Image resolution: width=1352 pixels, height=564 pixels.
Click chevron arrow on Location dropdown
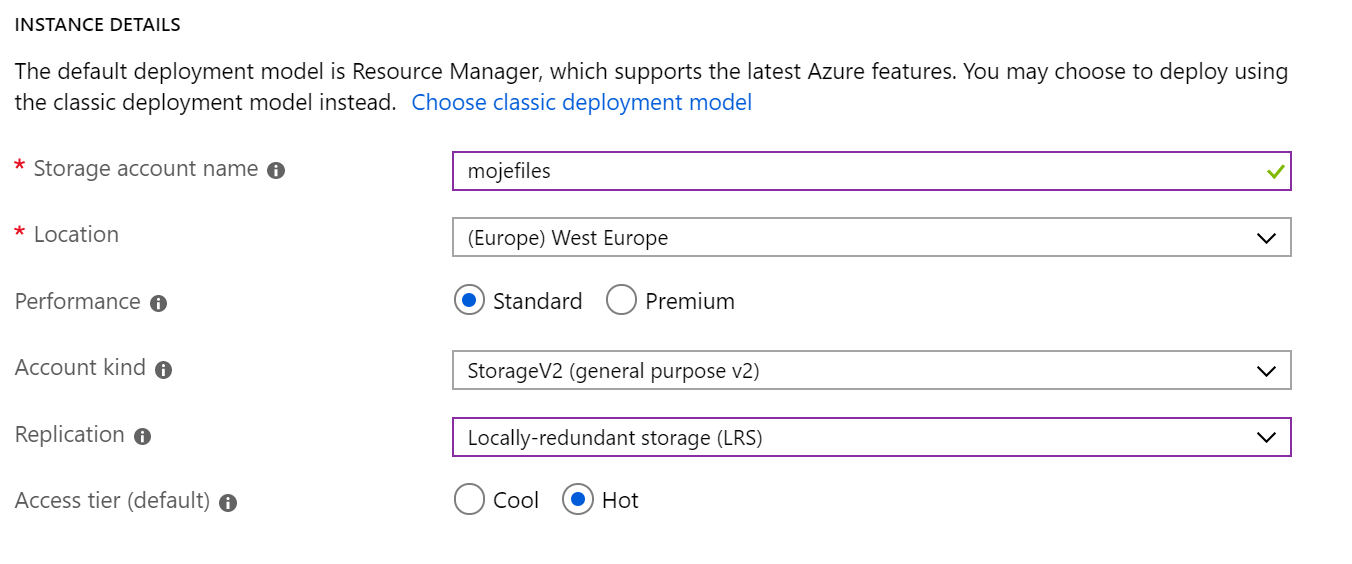(1266, 239)
